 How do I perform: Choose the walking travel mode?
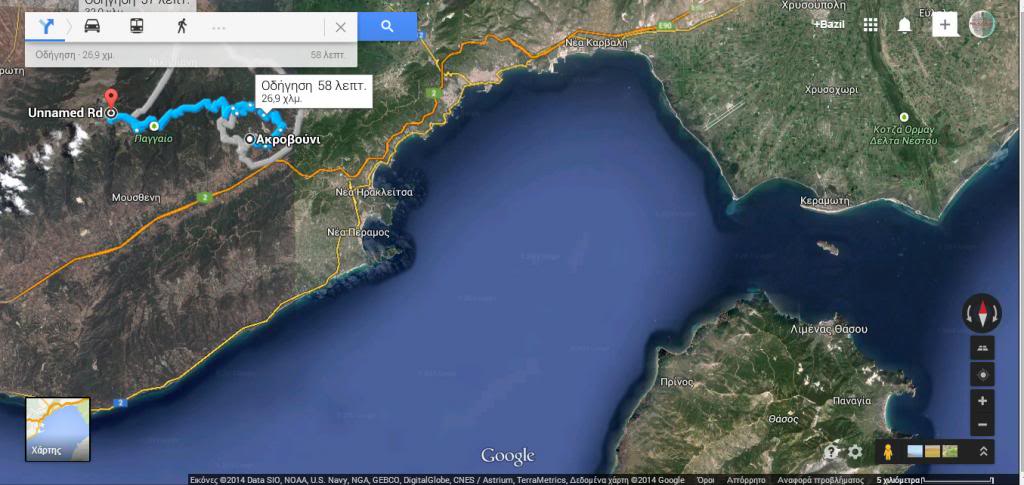click(181, 27)
